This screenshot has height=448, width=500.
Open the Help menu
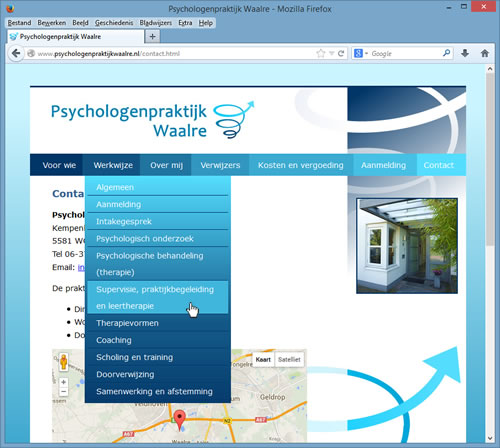click(206, 23)
